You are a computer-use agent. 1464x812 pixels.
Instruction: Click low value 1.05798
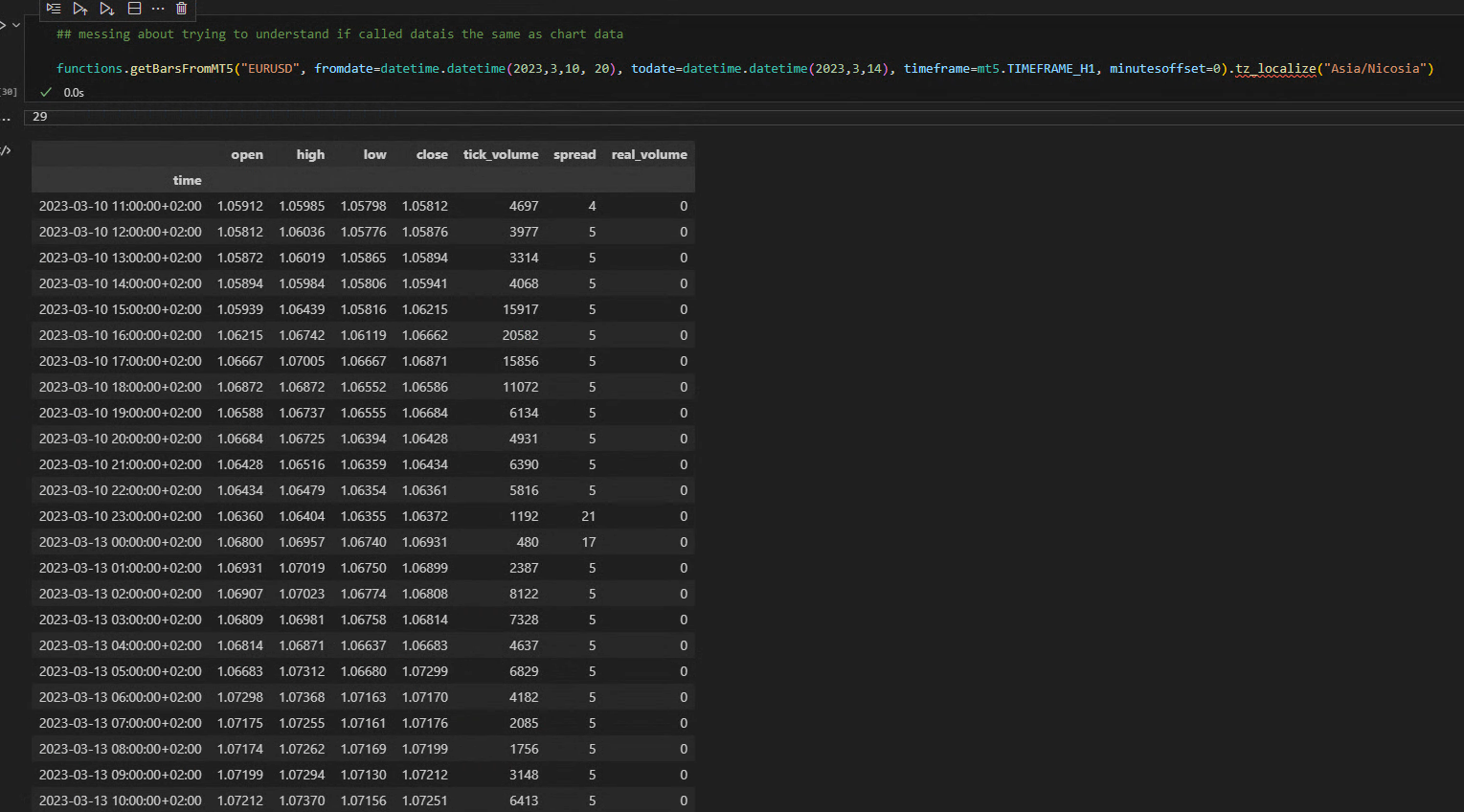coord(364,206)
